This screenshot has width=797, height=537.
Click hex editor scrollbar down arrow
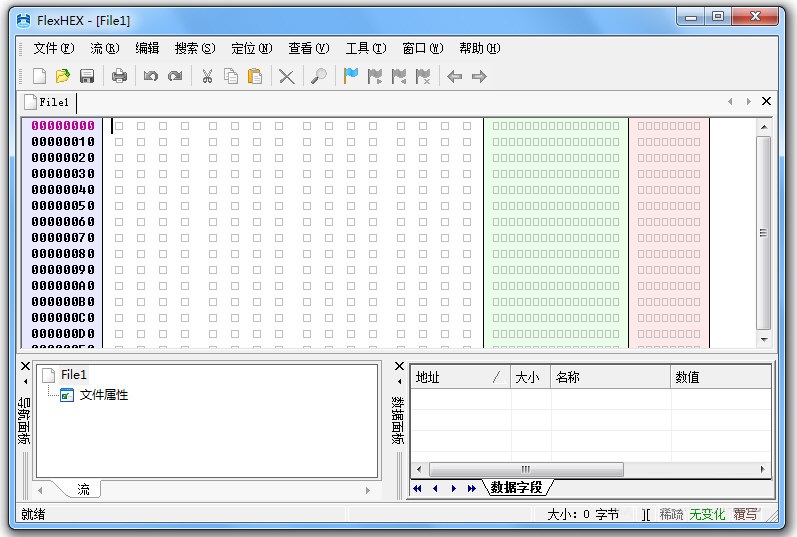point(764,339)
